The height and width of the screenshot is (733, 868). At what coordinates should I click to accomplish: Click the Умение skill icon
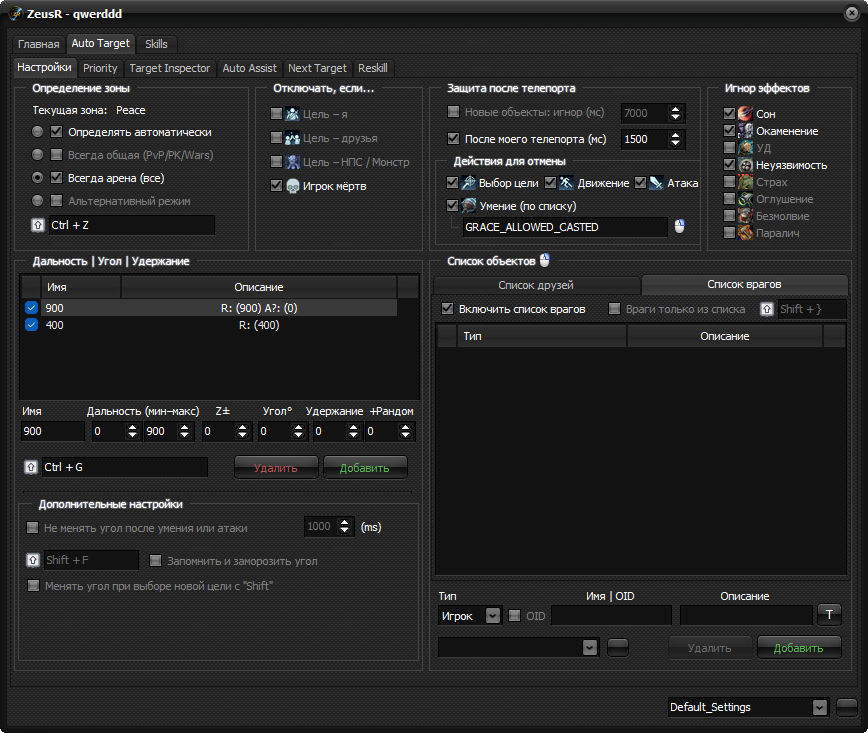click(x=468, y=206)
